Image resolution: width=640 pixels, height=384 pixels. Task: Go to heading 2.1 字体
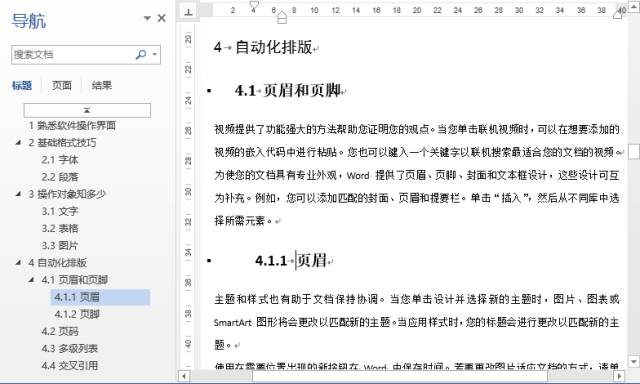pyautogui.click(x=60, y=160)
